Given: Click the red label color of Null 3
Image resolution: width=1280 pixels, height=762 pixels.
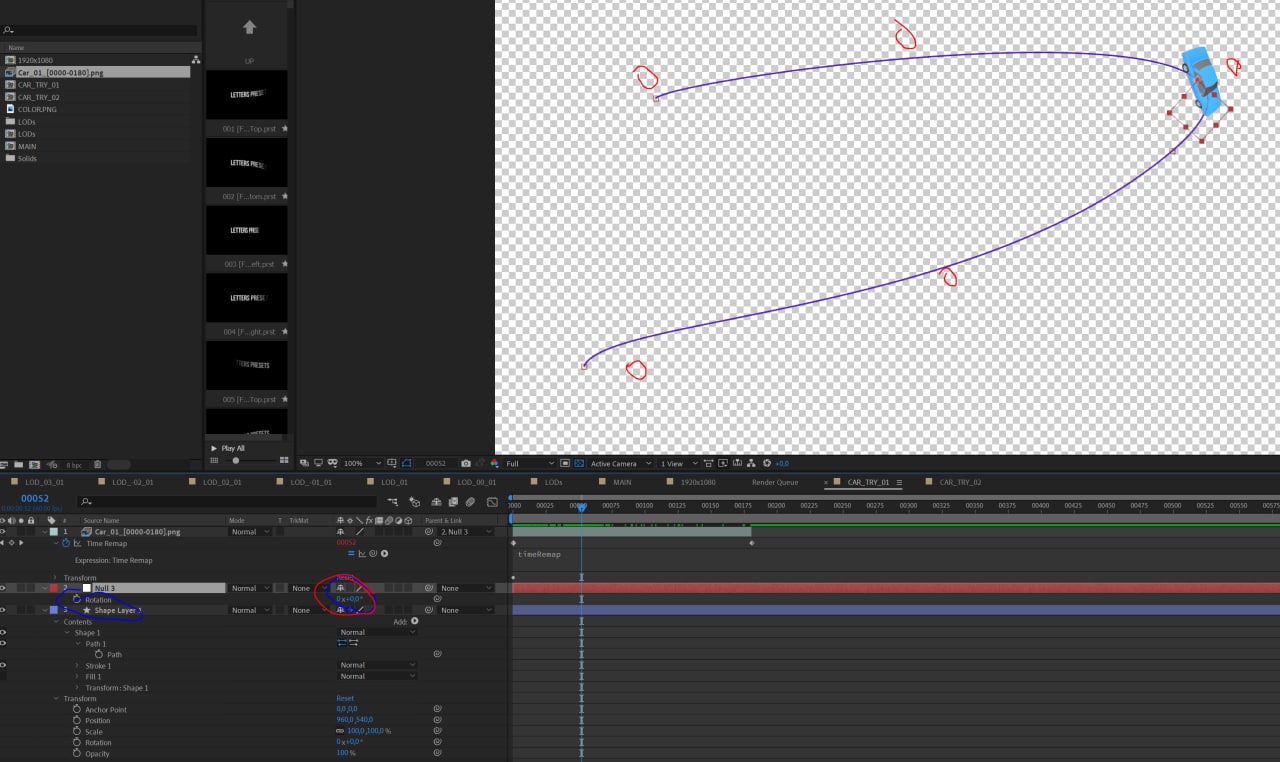Looking at the screenshot, I should (x=54, y=588).
